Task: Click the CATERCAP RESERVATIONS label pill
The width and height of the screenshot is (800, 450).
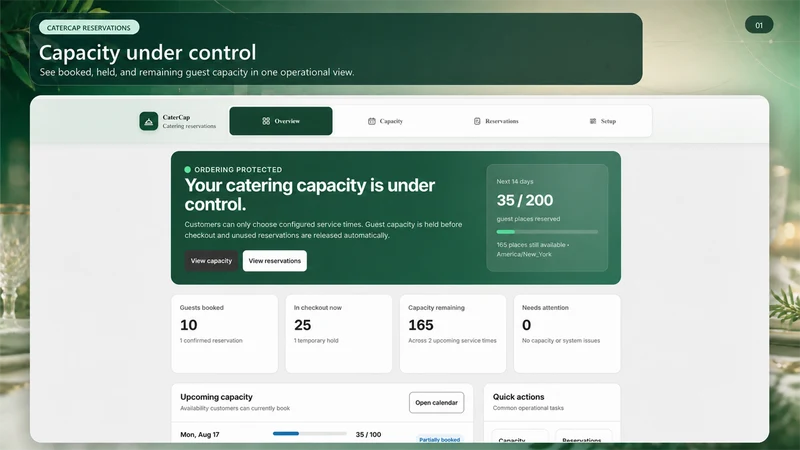Action: [x=89, y=28]
